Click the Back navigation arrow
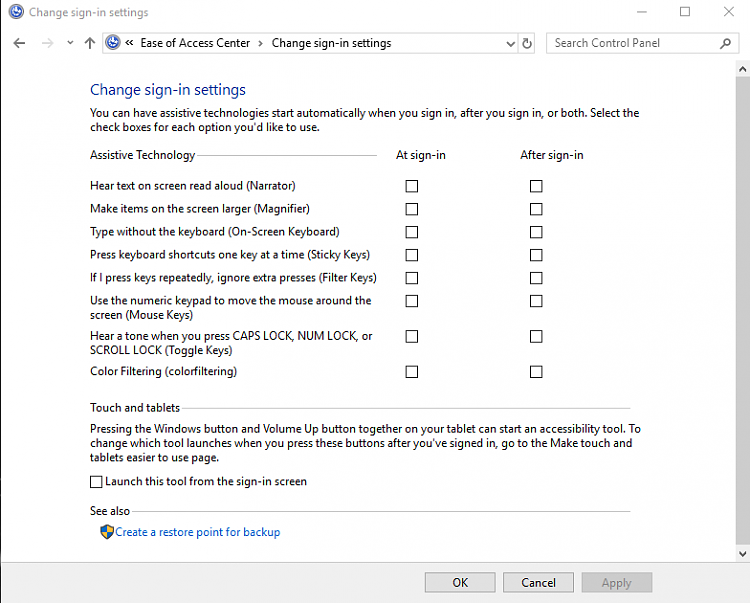Screen dimensions: 750x603 pyautogui.click(x=20, y=43)
